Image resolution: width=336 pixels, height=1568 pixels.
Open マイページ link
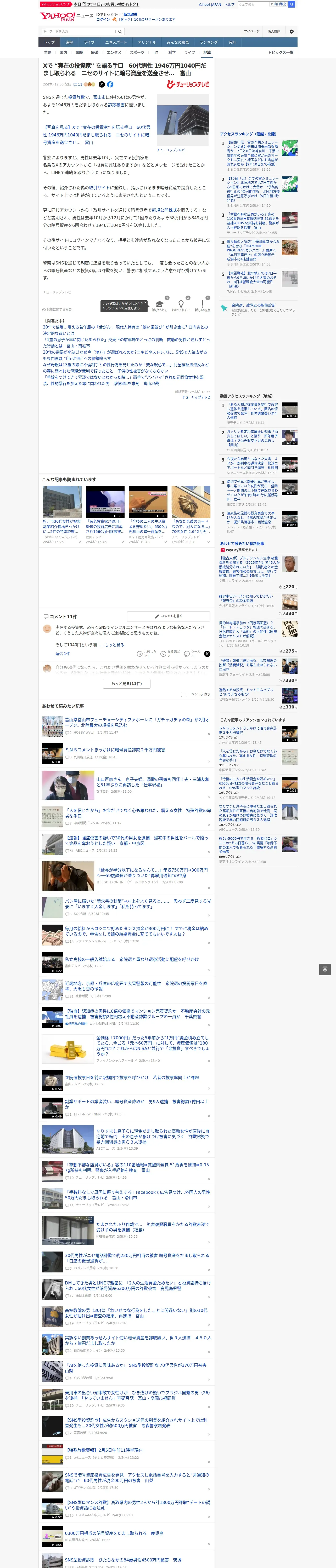click(252, 32)
